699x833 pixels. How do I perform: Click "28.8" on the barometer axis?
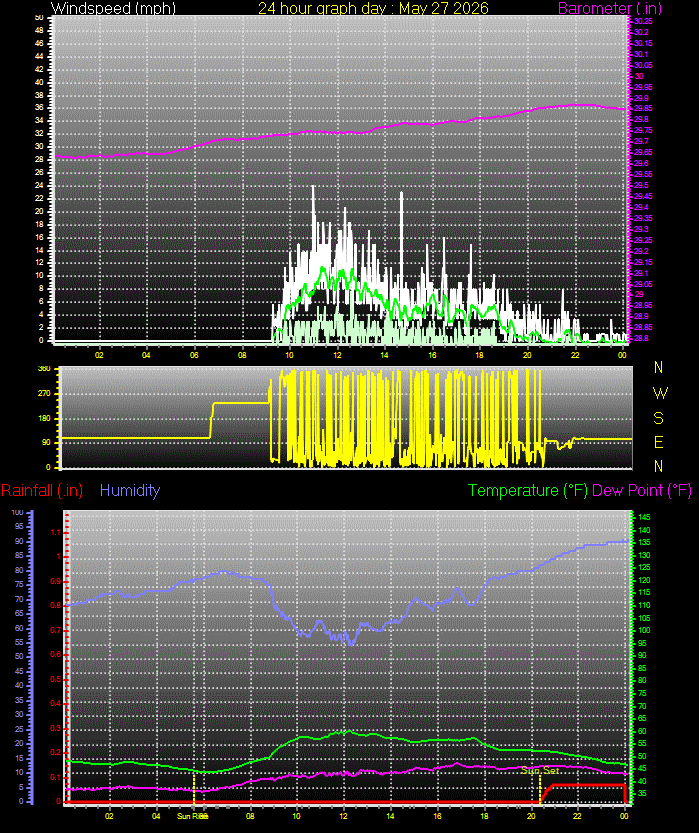pyautogui.click(x=641, y=338)
